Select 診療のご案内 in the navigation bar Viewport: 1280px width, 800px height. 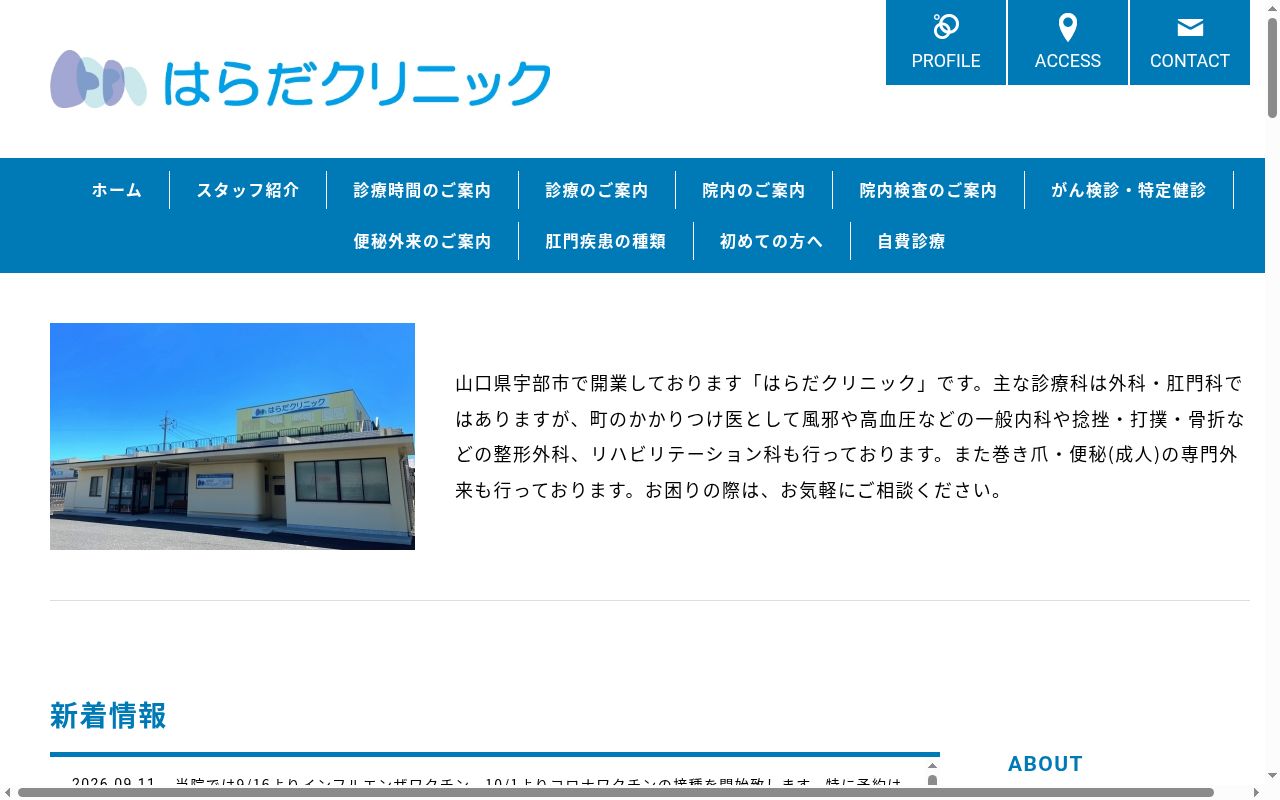coord(597,190)
